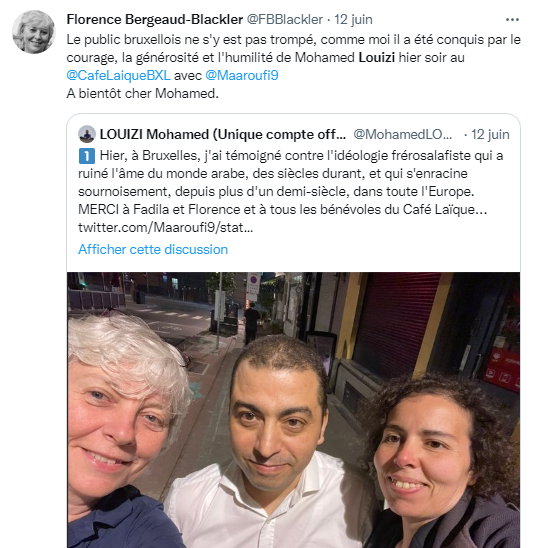Viewport: 534px width, 548px height.
Task: Click the main tweet text about public bruxellois
Action: pos(294,57)
